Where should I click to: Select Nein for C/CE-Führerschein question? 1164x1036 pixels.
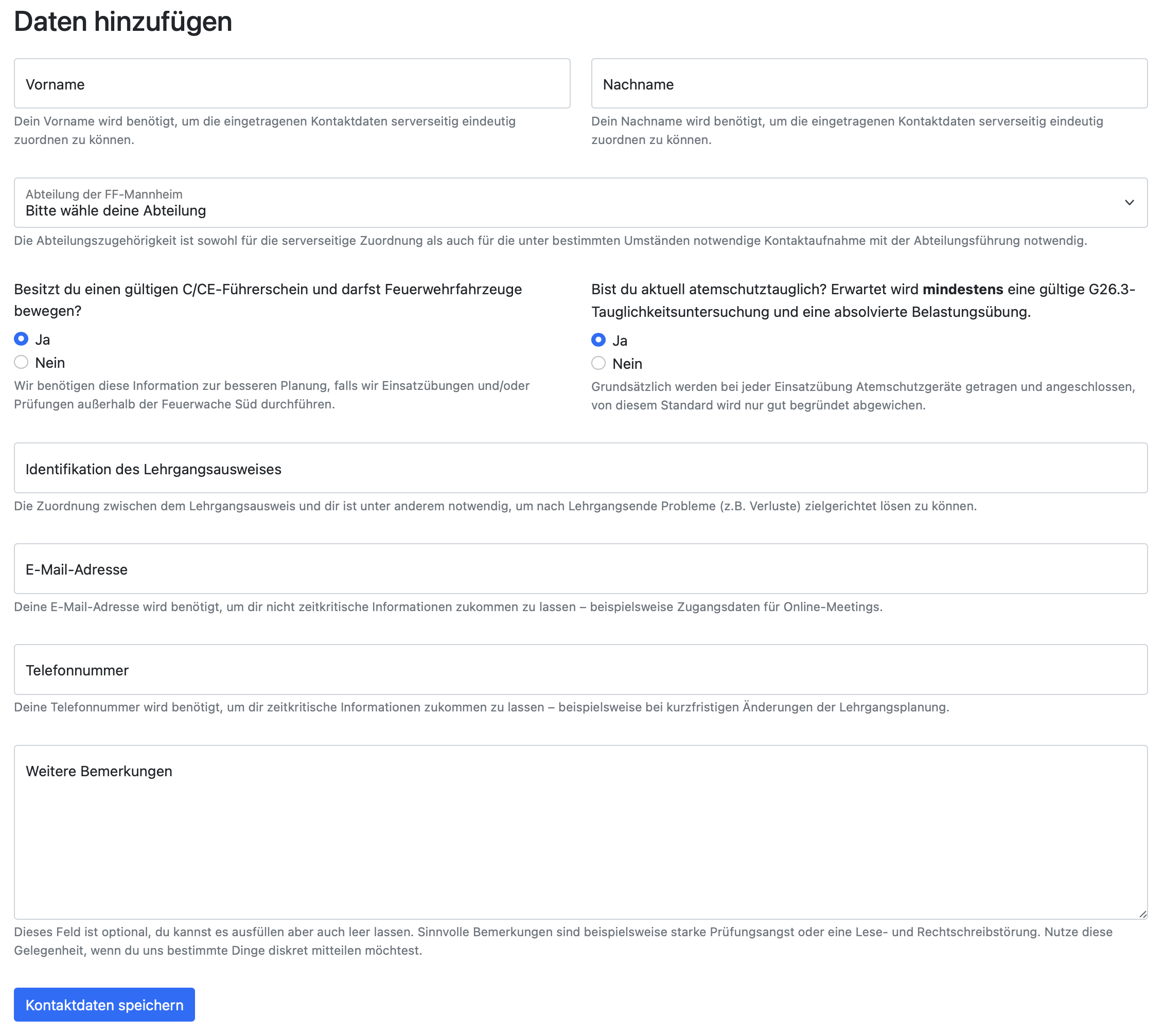21,362
